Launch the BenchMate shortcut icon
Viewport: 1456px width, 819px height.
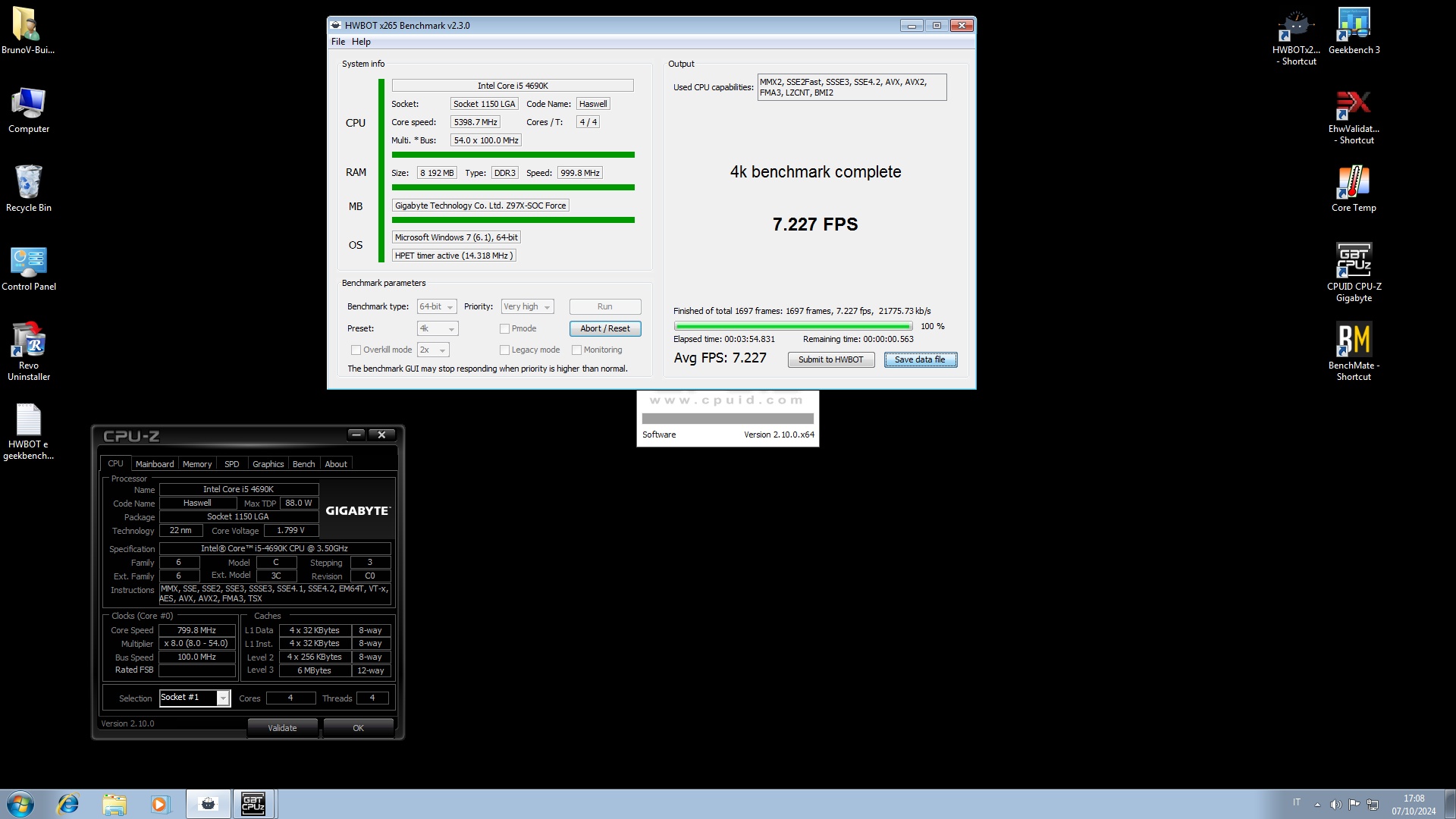coord(1354,350)
